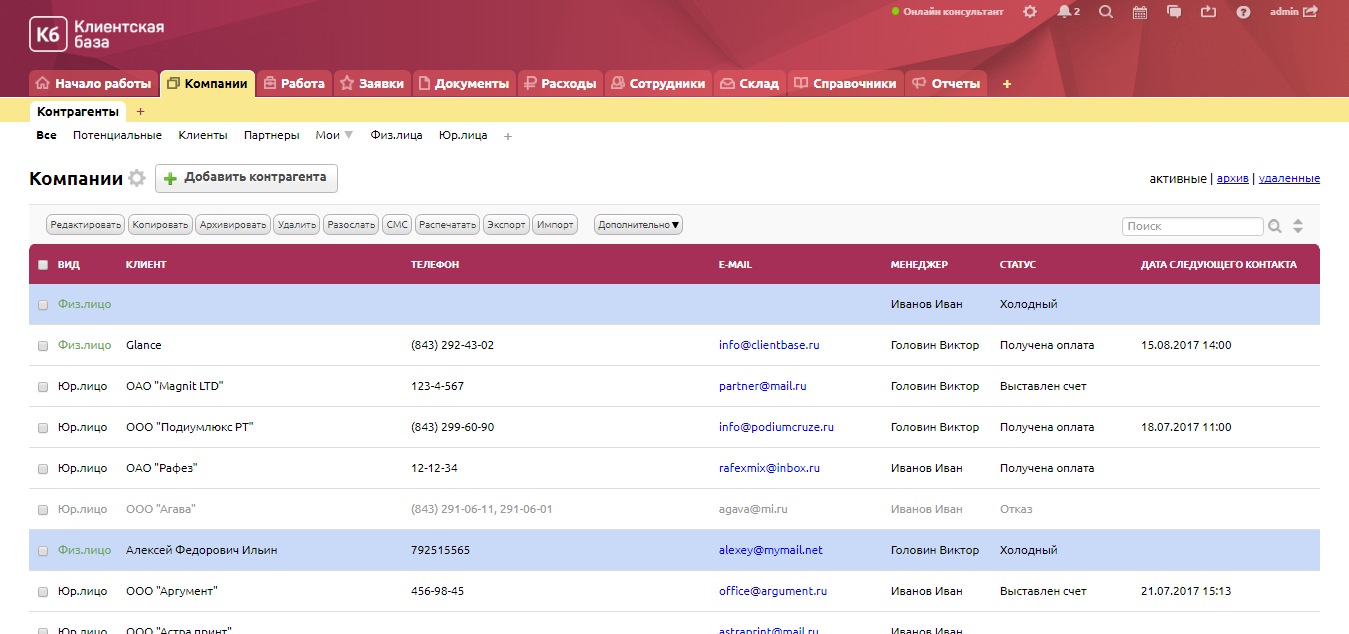Open the архив link

point(1232,178)
